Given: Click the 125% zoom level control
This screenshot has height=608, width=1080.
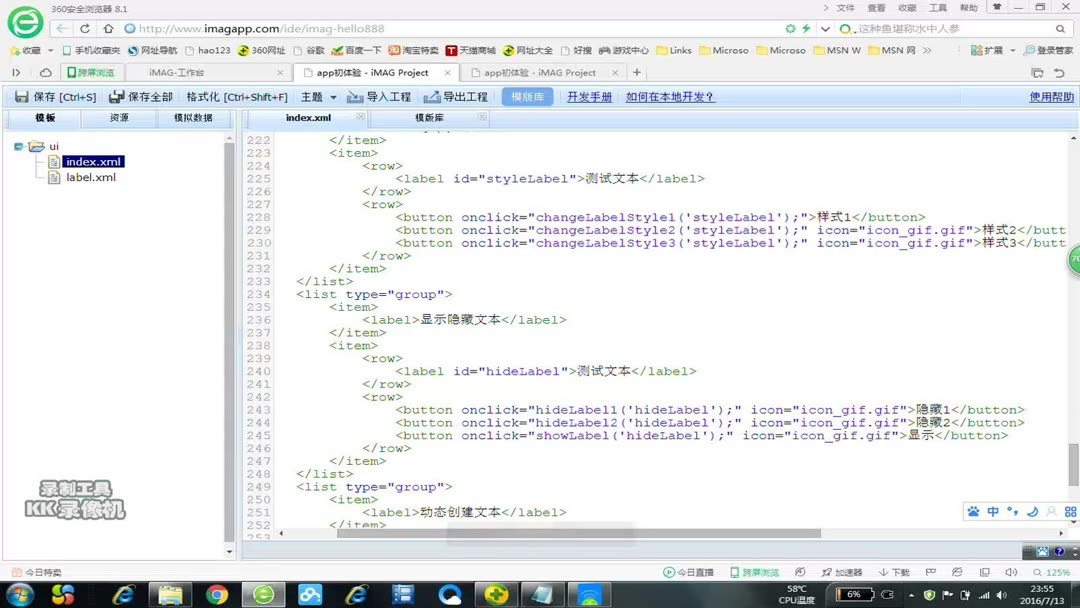Looking at the screenshot, I should 1060,572.
